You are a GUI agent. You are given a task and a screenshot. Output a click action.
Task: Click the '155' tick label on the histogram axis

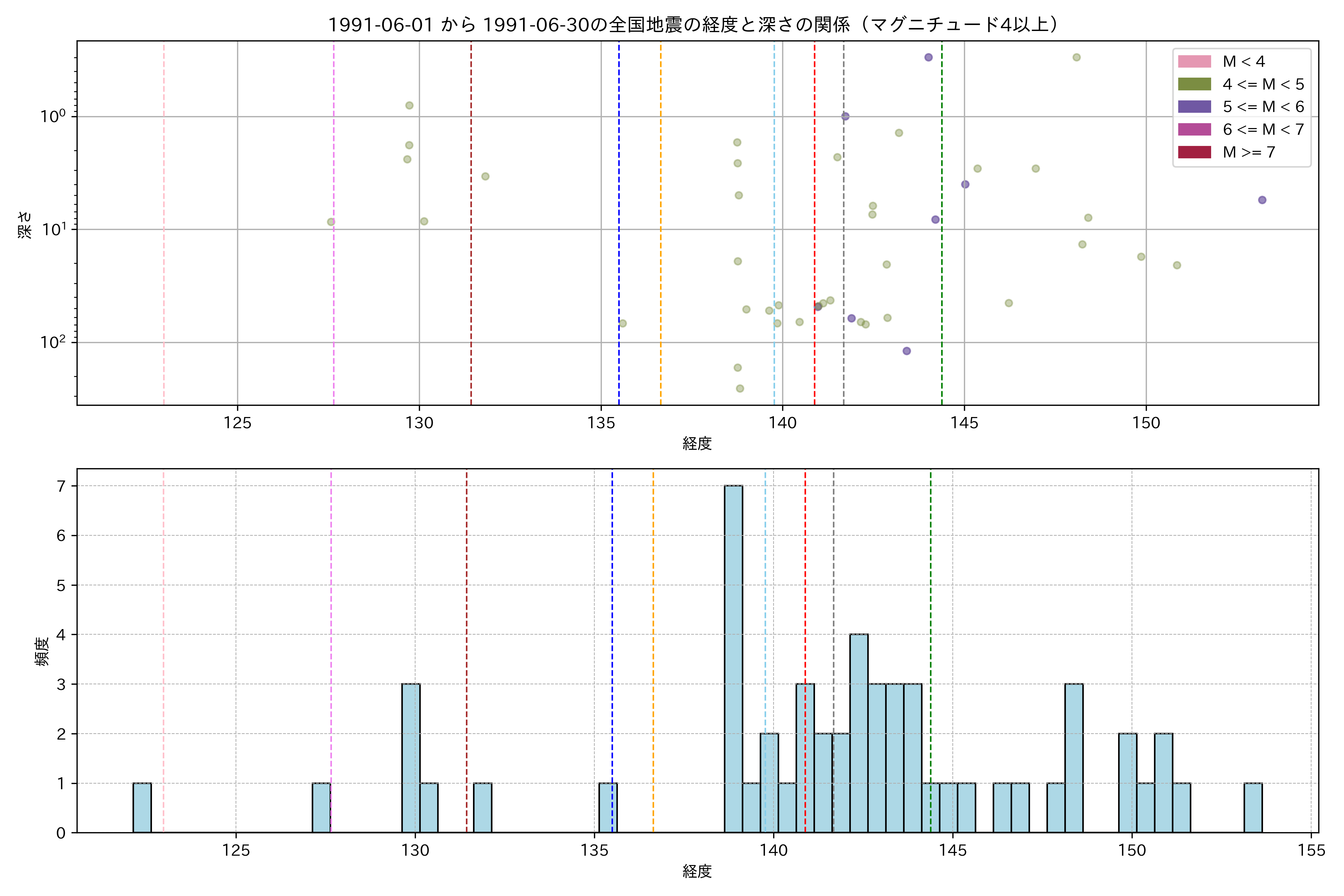point(1312,850)
